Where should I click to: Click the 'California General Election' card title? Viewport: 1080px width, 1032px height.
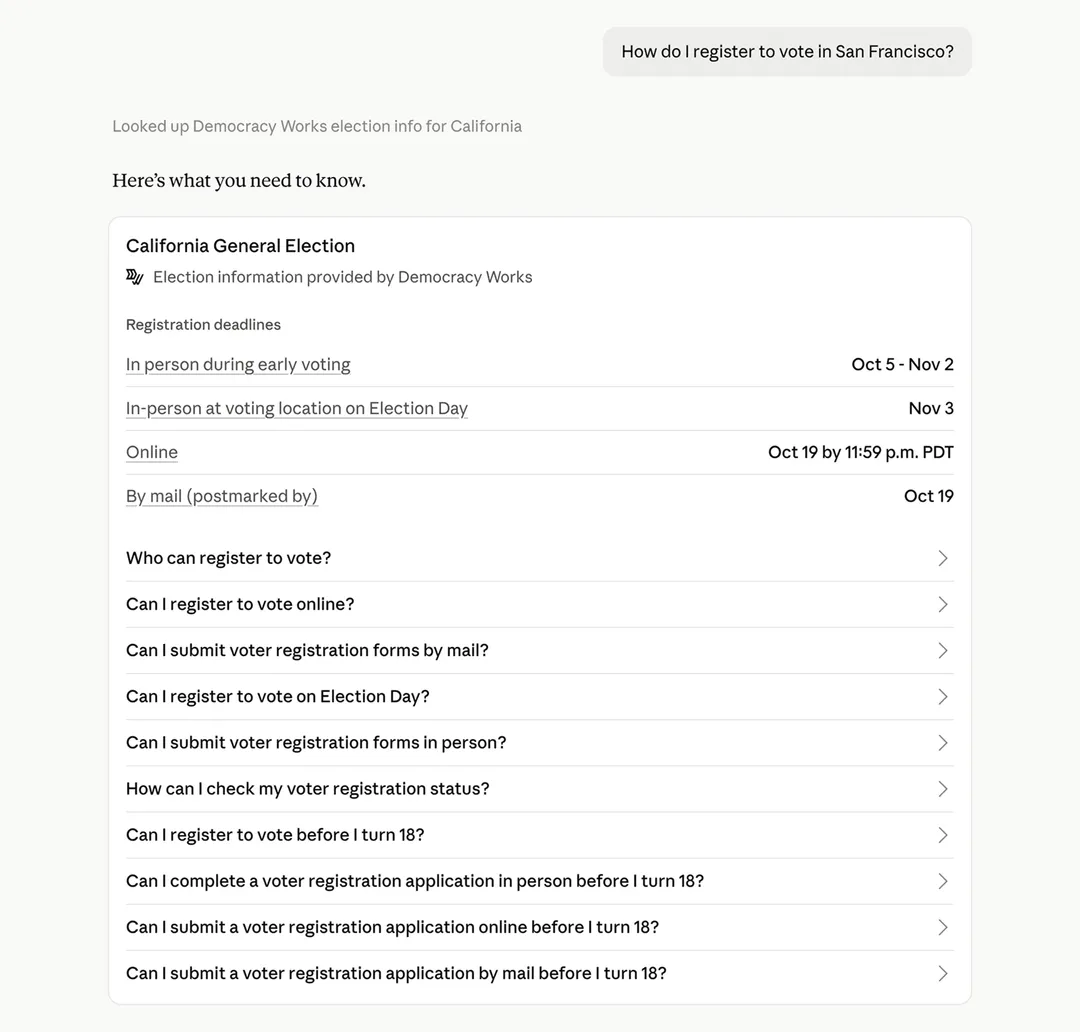tap(240, 246)
